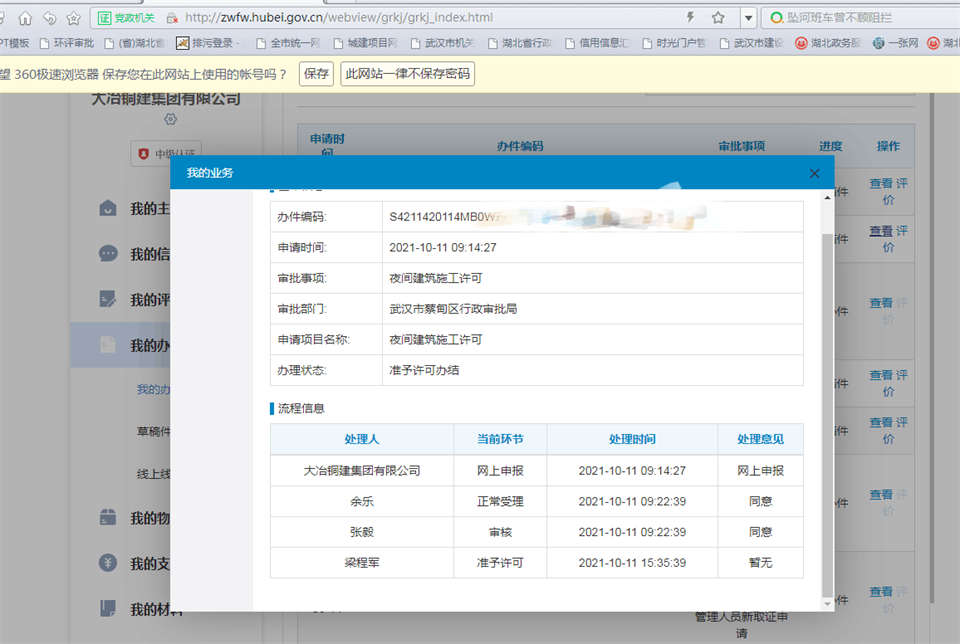Open the 环评审批 bookmark
Viewport: 960px width, 644px height.
point(67,43)
